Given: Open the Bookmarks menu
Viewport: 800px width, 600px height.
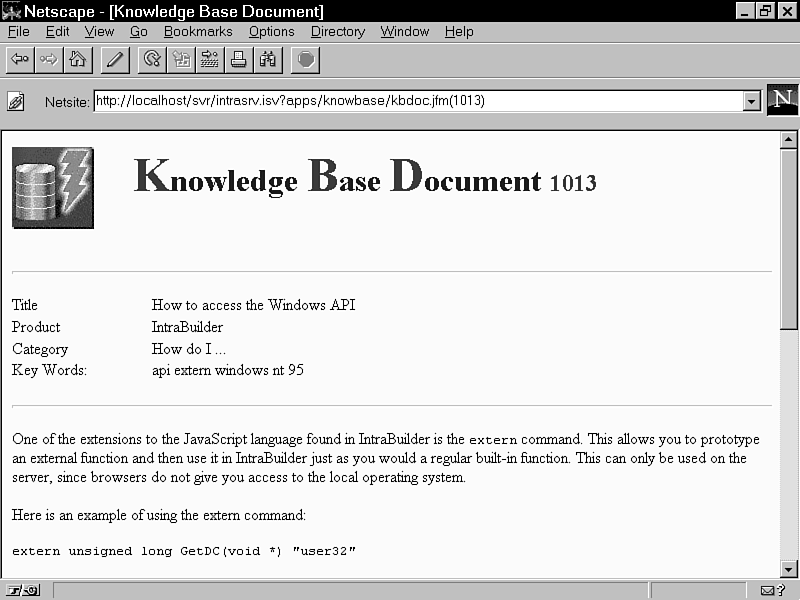Looking at the screenshot, I should (x=198, y=31).
